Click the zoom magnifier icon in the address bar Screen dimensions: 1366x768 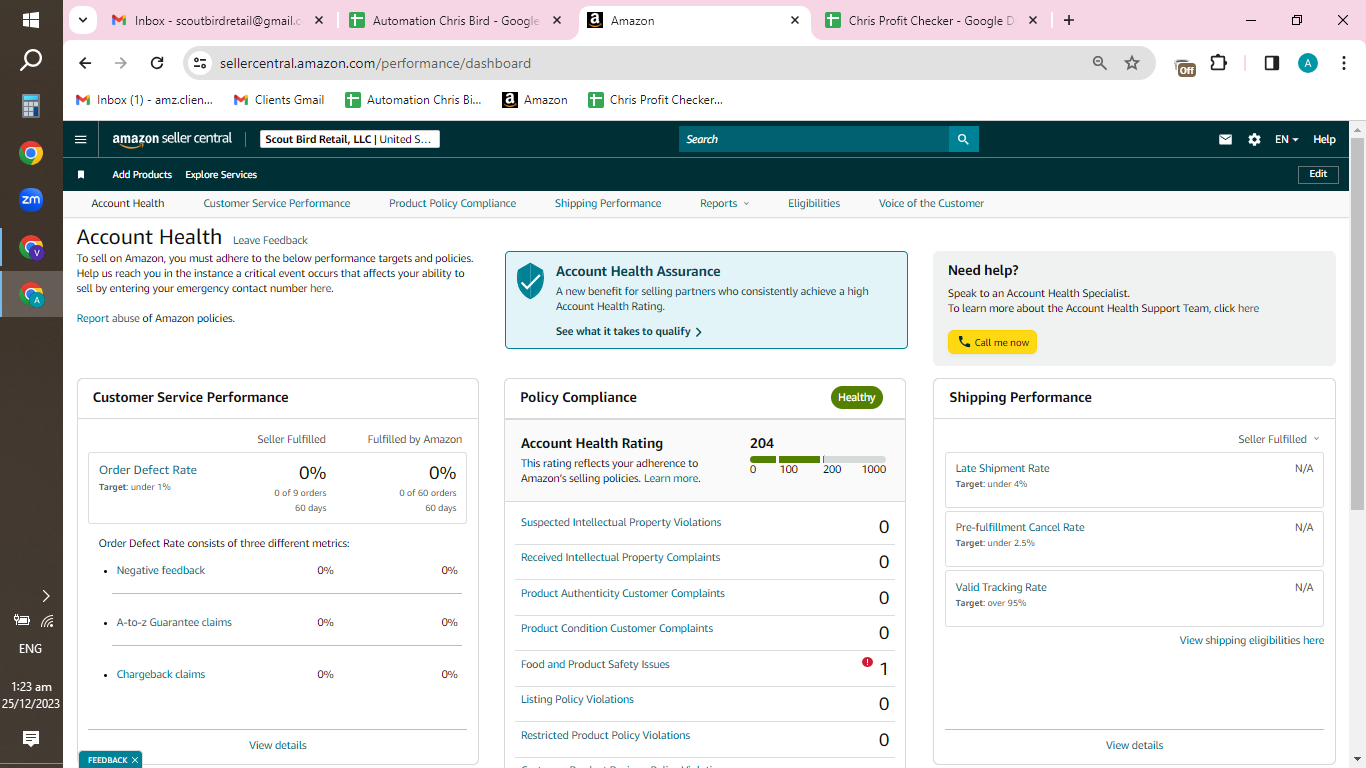(x=1100, y=63)
